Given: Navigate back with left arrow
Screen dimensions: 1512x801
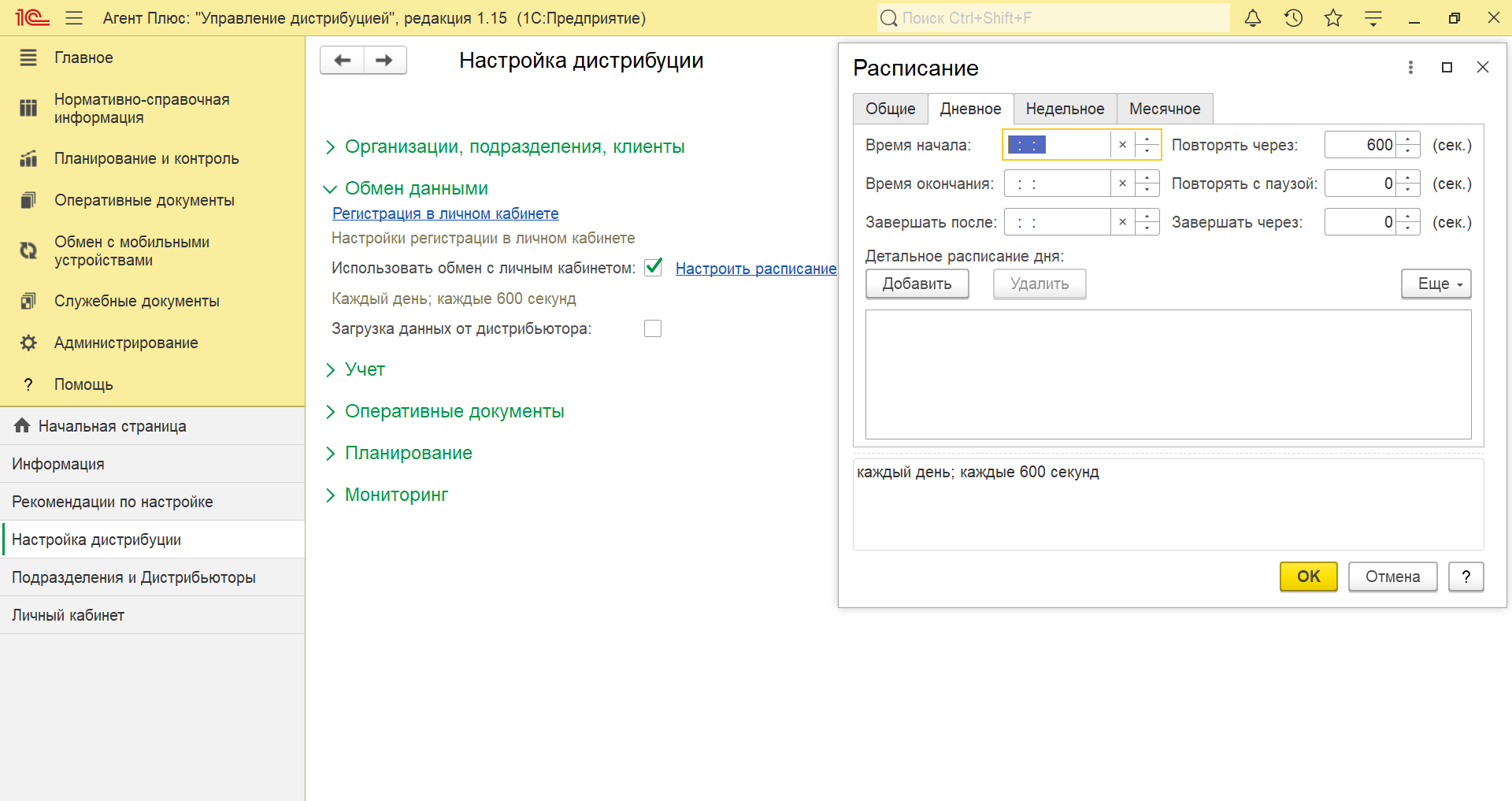Looking at the screenshot, I should (x=342, y=60).
